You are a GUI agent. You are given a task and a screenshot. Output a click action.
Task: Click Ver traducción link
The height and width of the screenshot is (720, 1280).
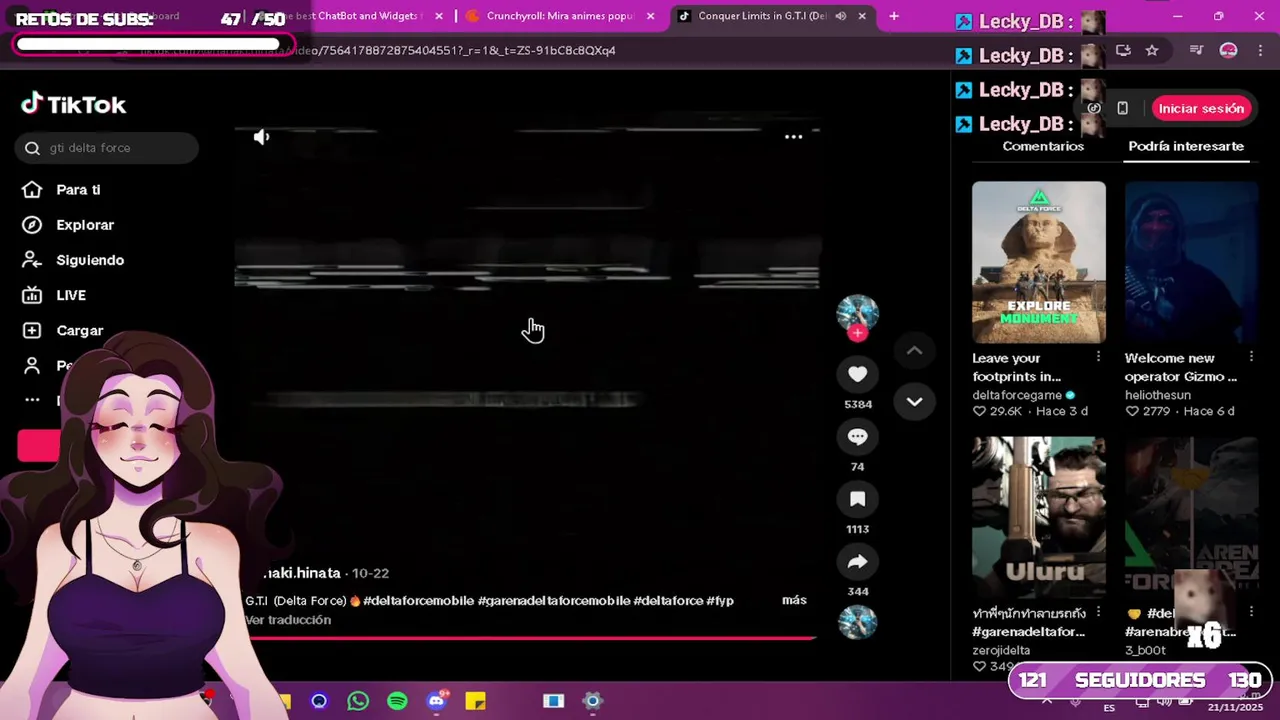tap(288, 620)
